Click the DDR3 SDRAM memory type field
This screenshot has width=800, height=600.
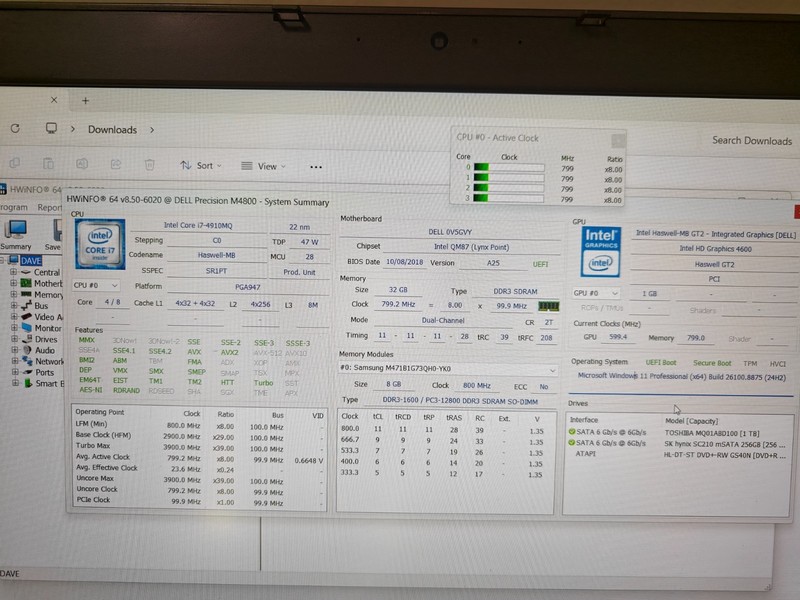(x=515, y=291)
